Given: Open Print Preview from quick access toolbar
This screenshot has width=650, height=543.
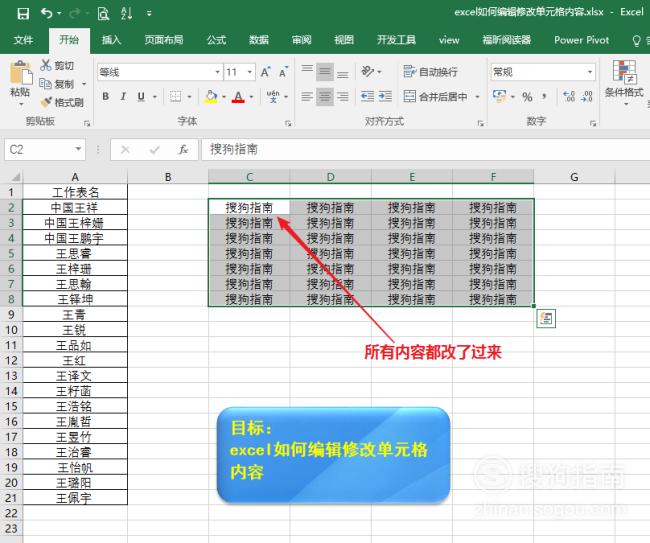Looking at the screenshot, I should [103, 14].
